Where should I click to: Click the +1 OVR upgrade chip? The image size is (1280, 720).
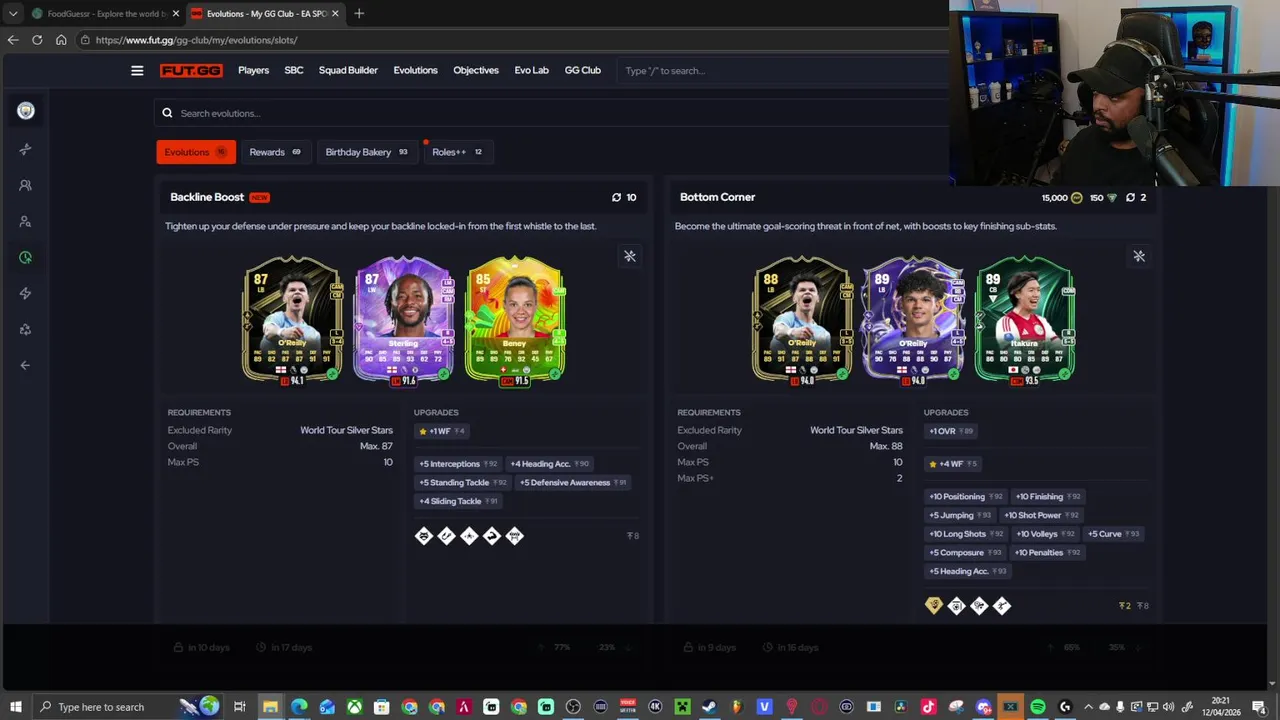coord(951,431)
